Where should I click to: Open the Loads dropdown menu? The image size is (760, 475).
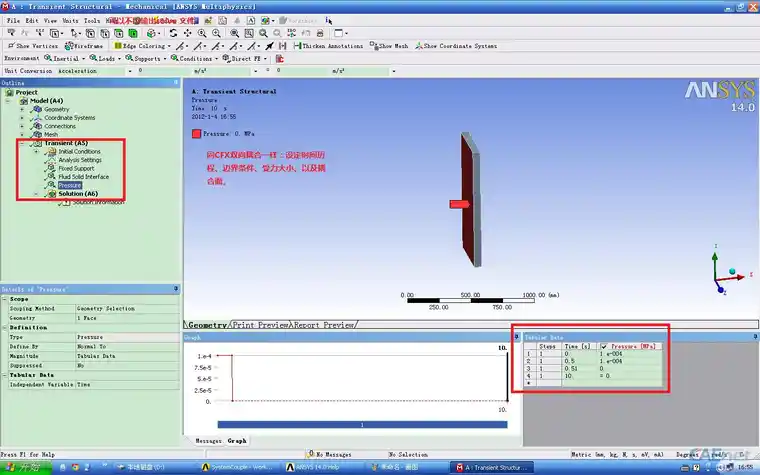[x=105, y=58]
